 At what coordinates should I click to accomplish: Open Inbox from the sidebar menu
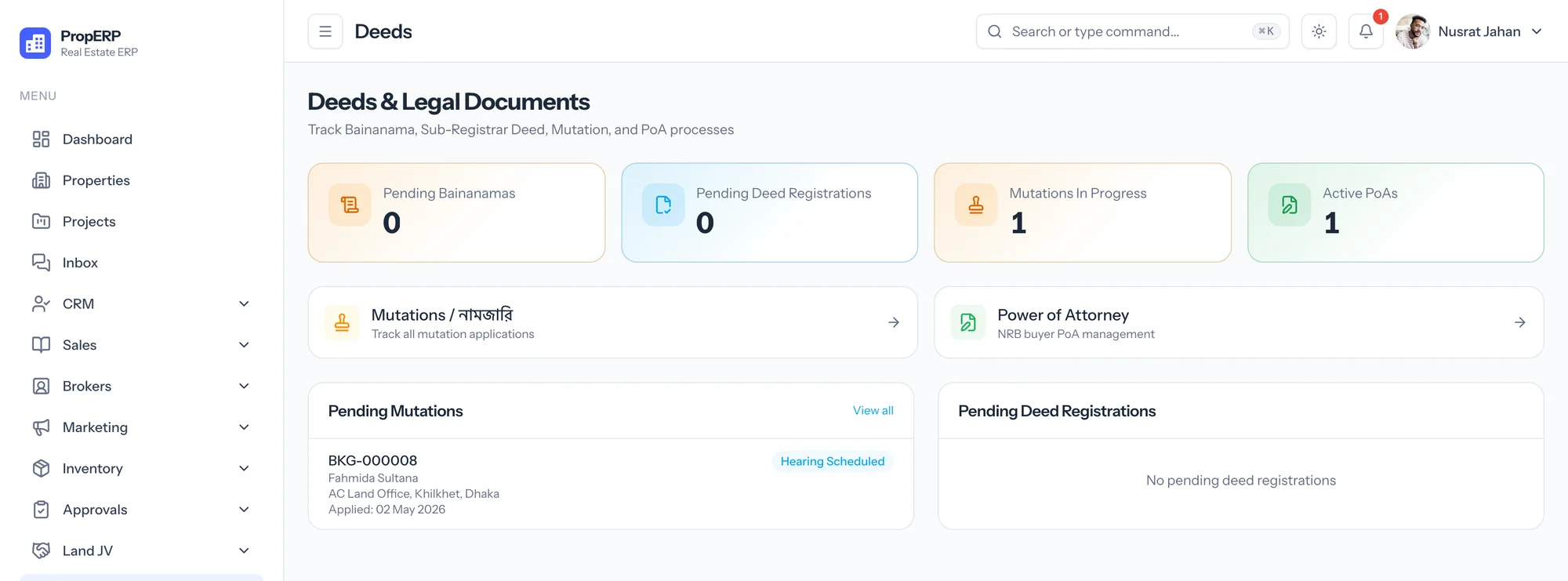(x=141, y=263)
